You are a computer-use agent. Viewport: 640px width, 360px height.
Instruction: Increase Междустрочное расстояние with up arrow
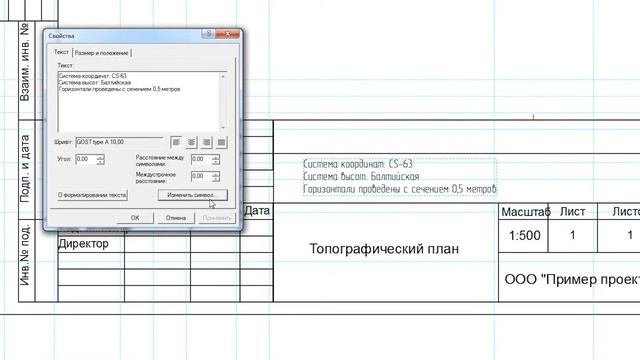[216, 174]
